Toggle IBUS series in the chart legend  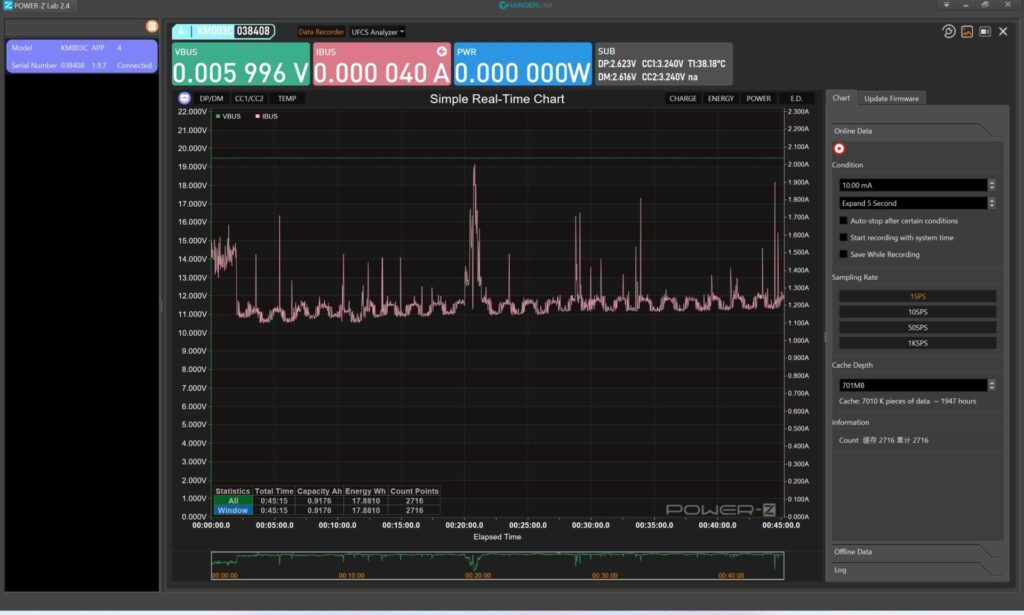click(266, 116)
